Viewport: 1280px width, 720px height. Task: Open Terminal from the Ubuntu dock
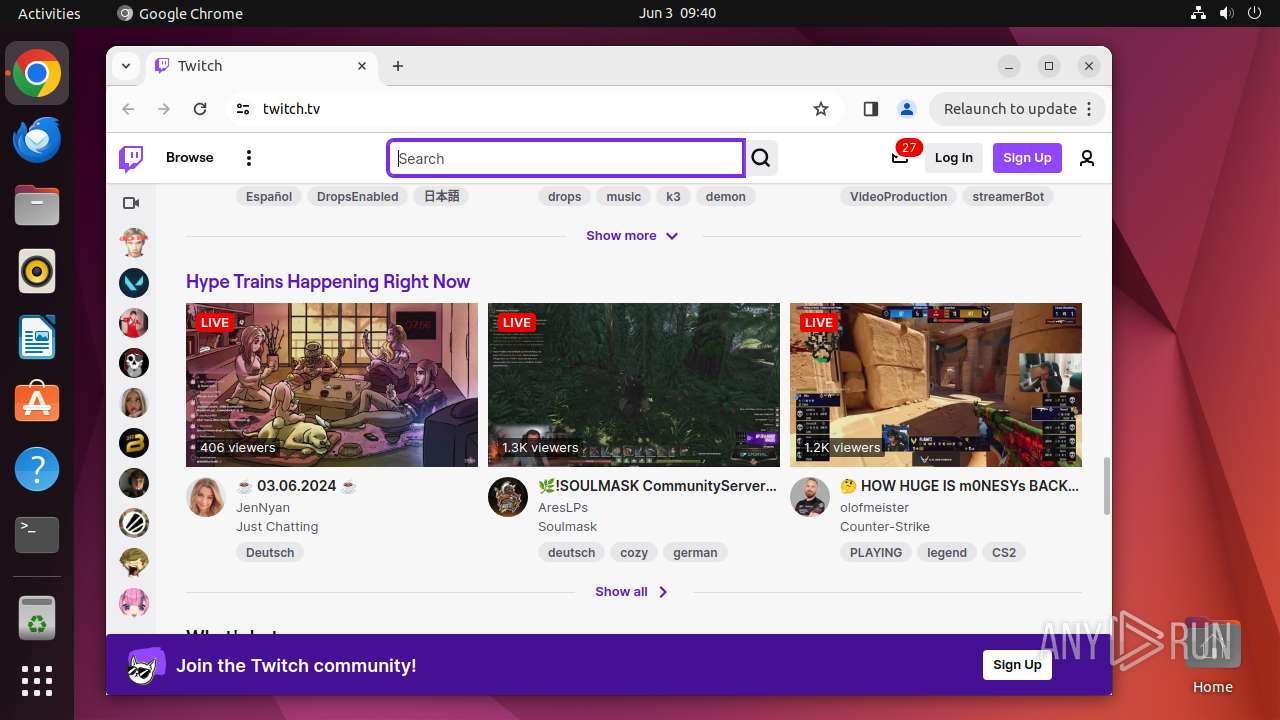pos(37,535)
